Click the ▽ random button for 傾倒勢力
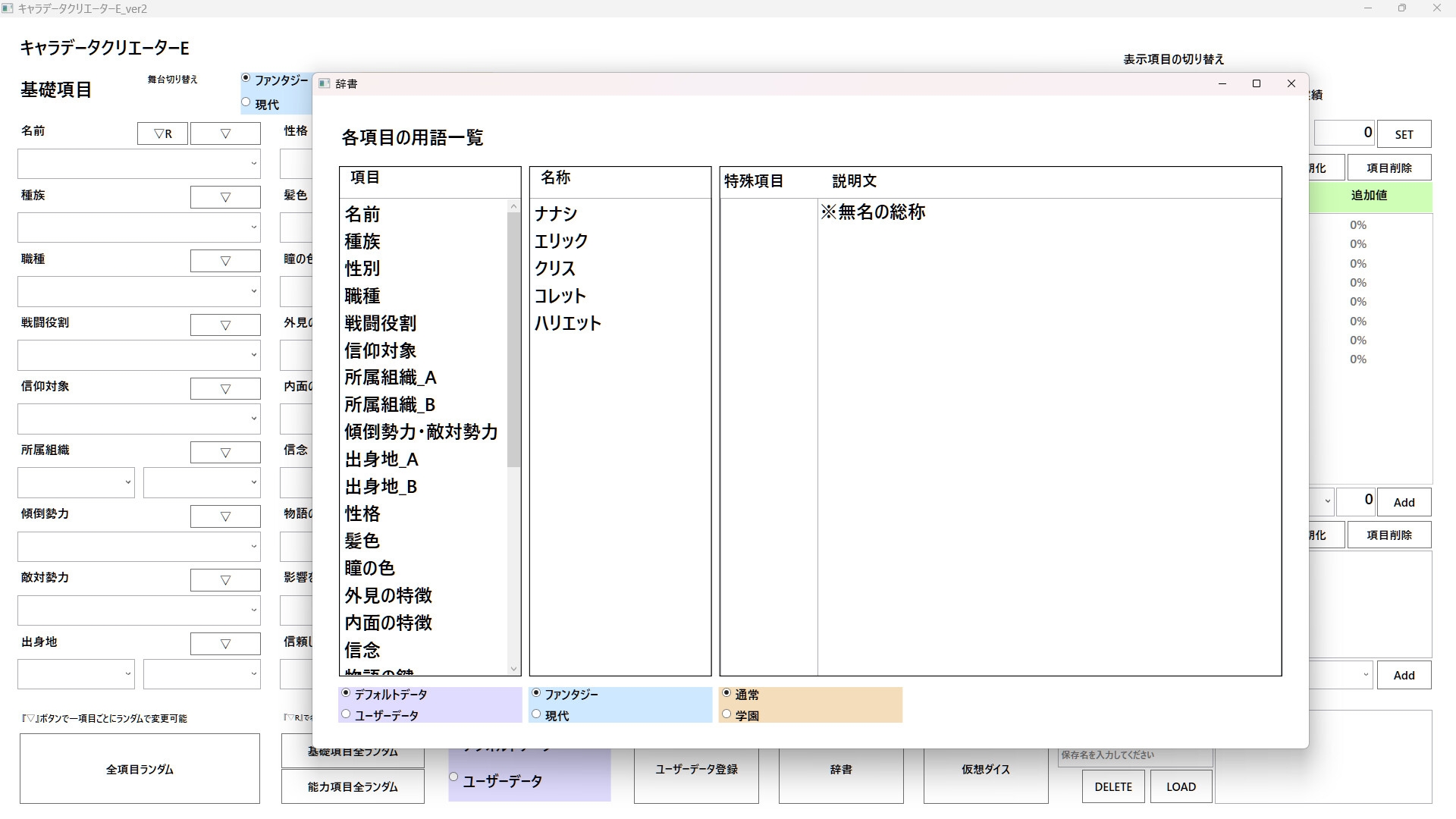The width and height of the screenshot is (1456, 819). pos(225,516)
